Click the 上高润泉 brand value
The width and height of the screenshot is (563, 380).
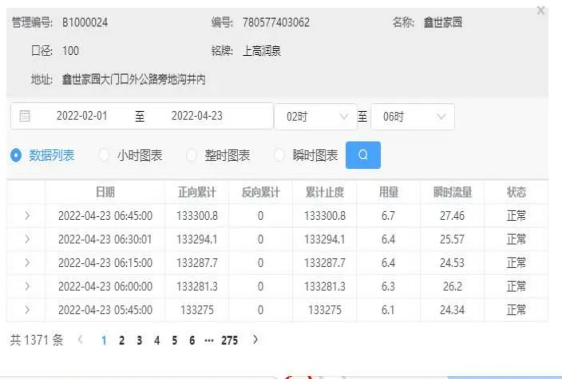coord(262,51)
